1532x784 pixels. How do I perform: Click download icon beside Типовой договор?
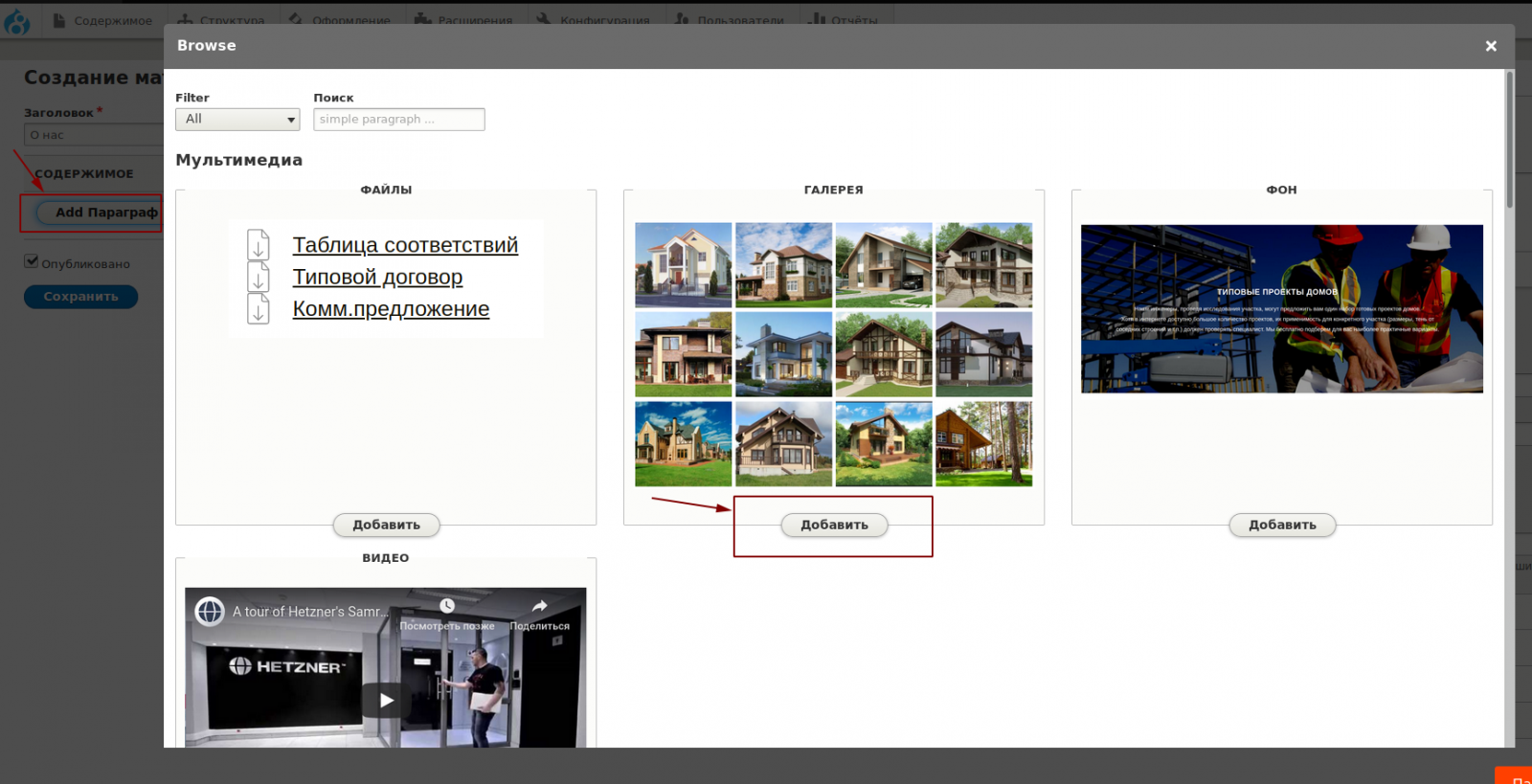click(x=258, y=277)
